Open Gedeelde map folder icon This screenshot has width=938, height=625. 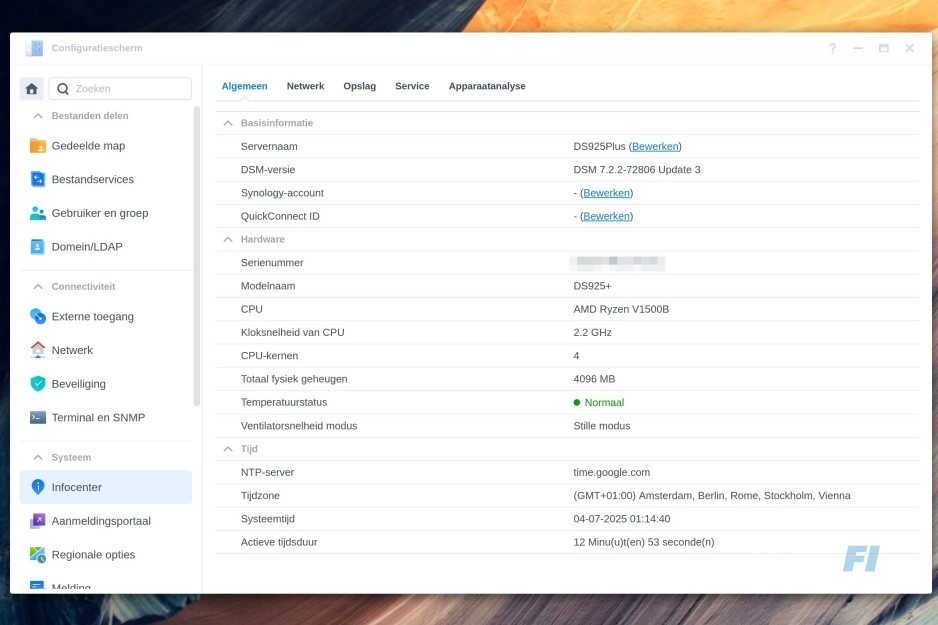38,145
